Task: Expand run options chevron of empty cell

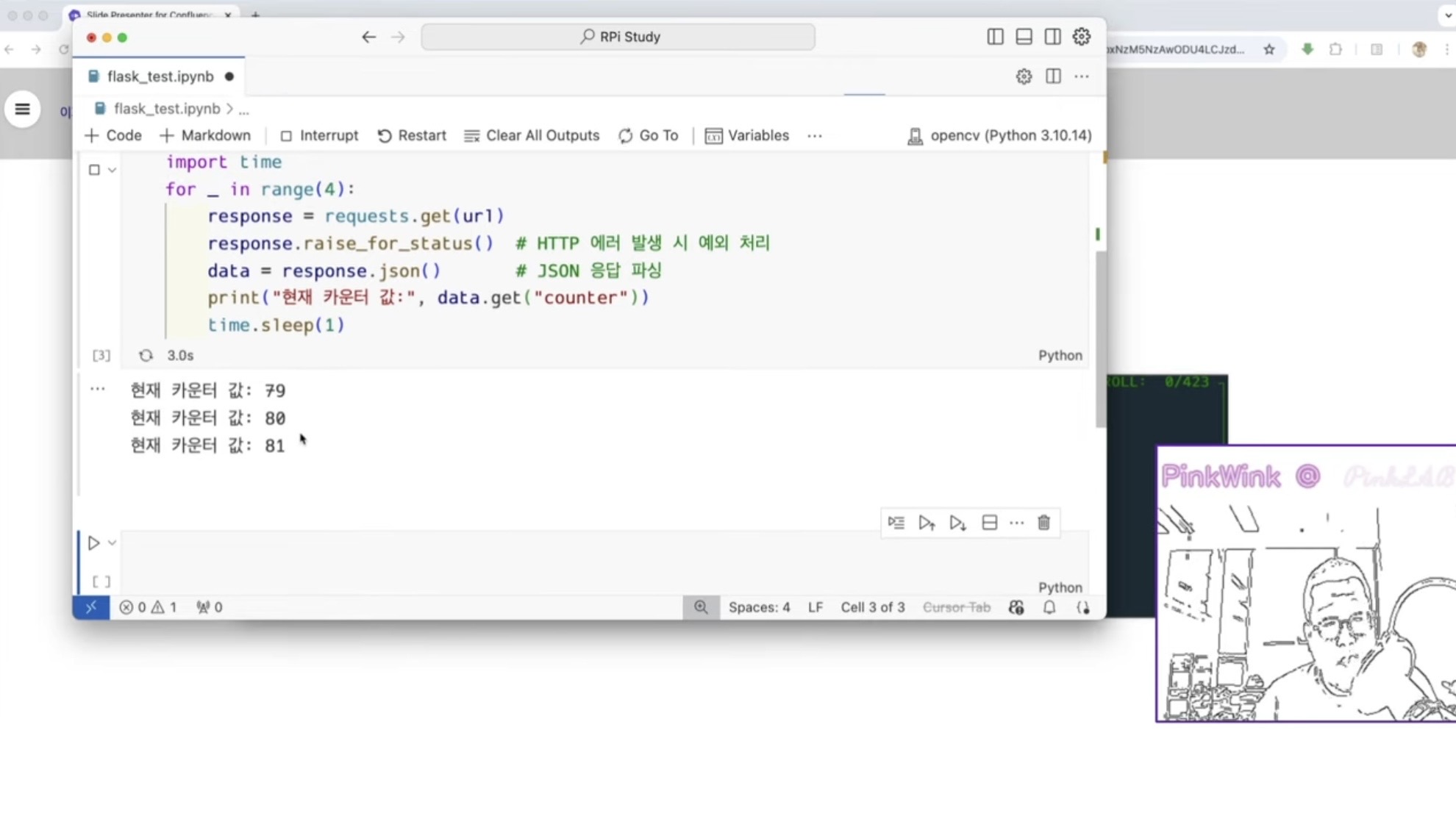Action: tap(112, 543)
